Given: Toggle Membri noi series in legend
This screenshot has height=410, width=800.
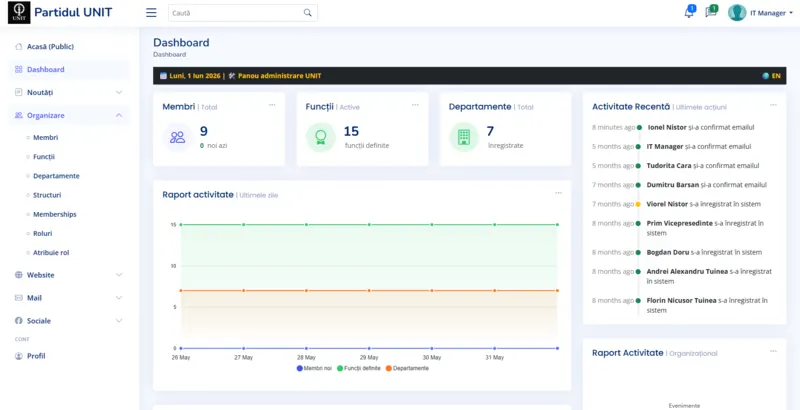Looking at the screenshot, I should [x=314, y=368].
